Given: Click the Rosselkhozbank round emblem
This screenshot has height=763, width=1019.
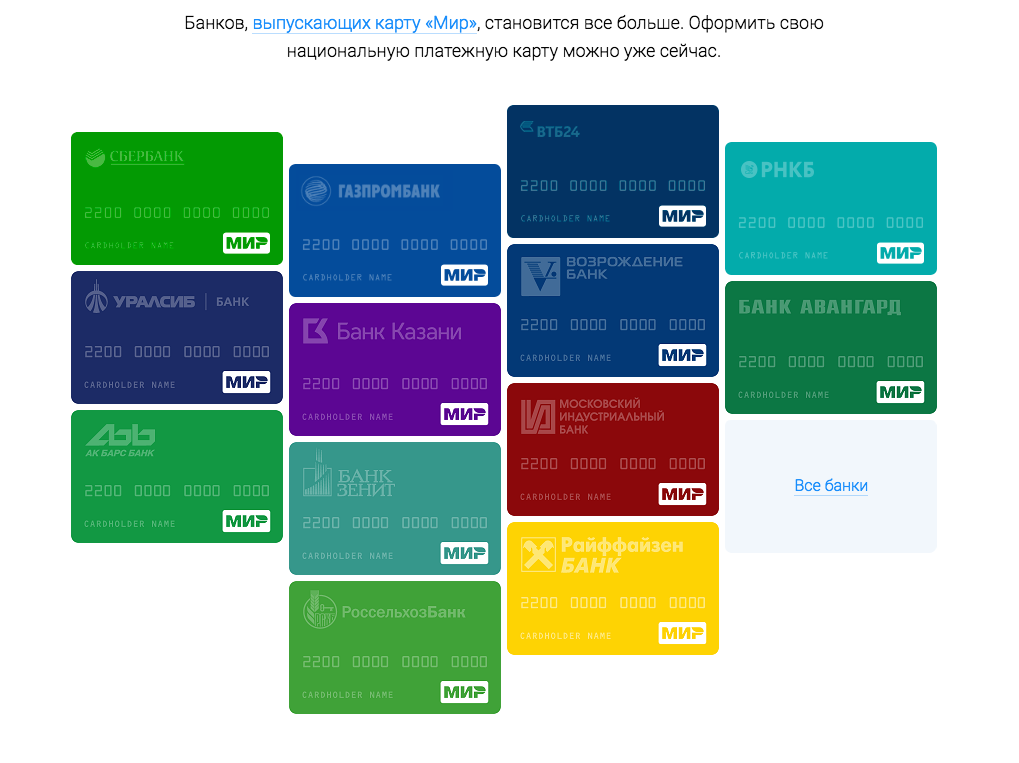Looking at the screenshot, I should [x=319, y=610].
